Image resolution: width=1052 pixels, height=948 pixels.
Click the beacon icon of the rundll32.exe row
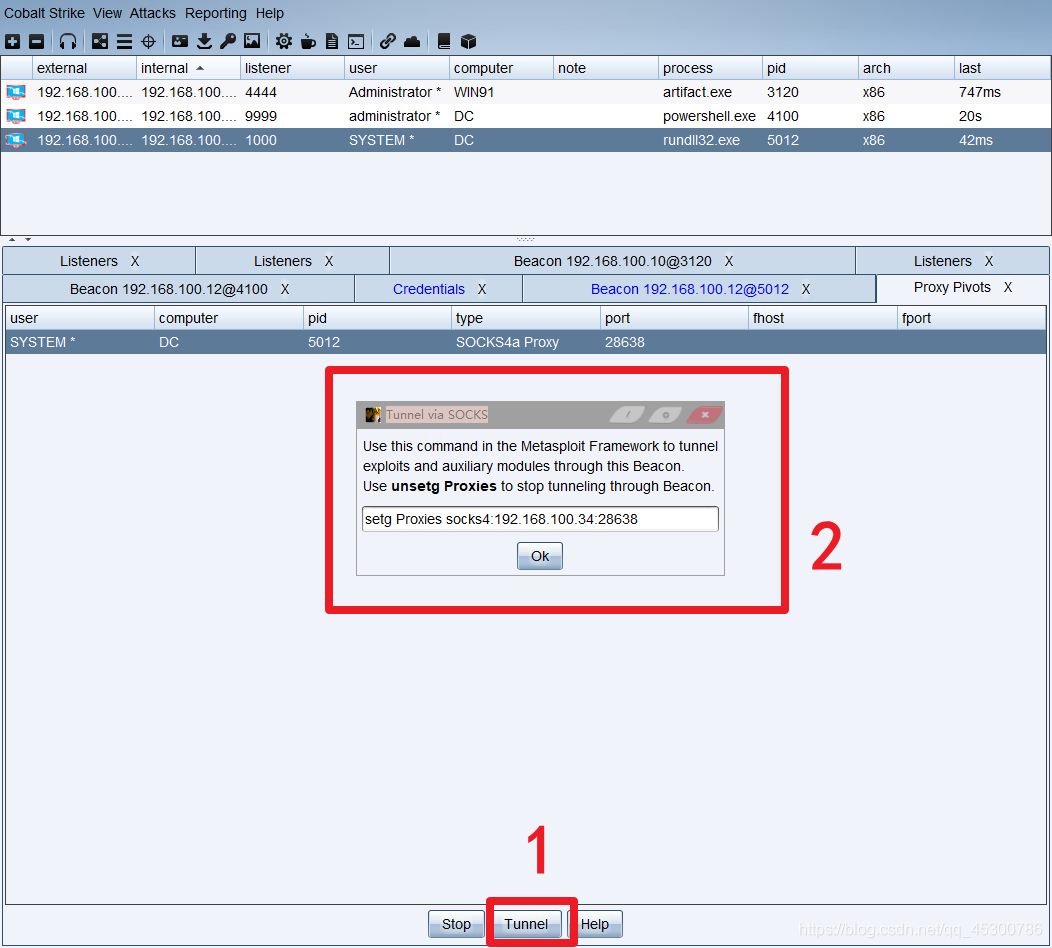click(16, 140)
